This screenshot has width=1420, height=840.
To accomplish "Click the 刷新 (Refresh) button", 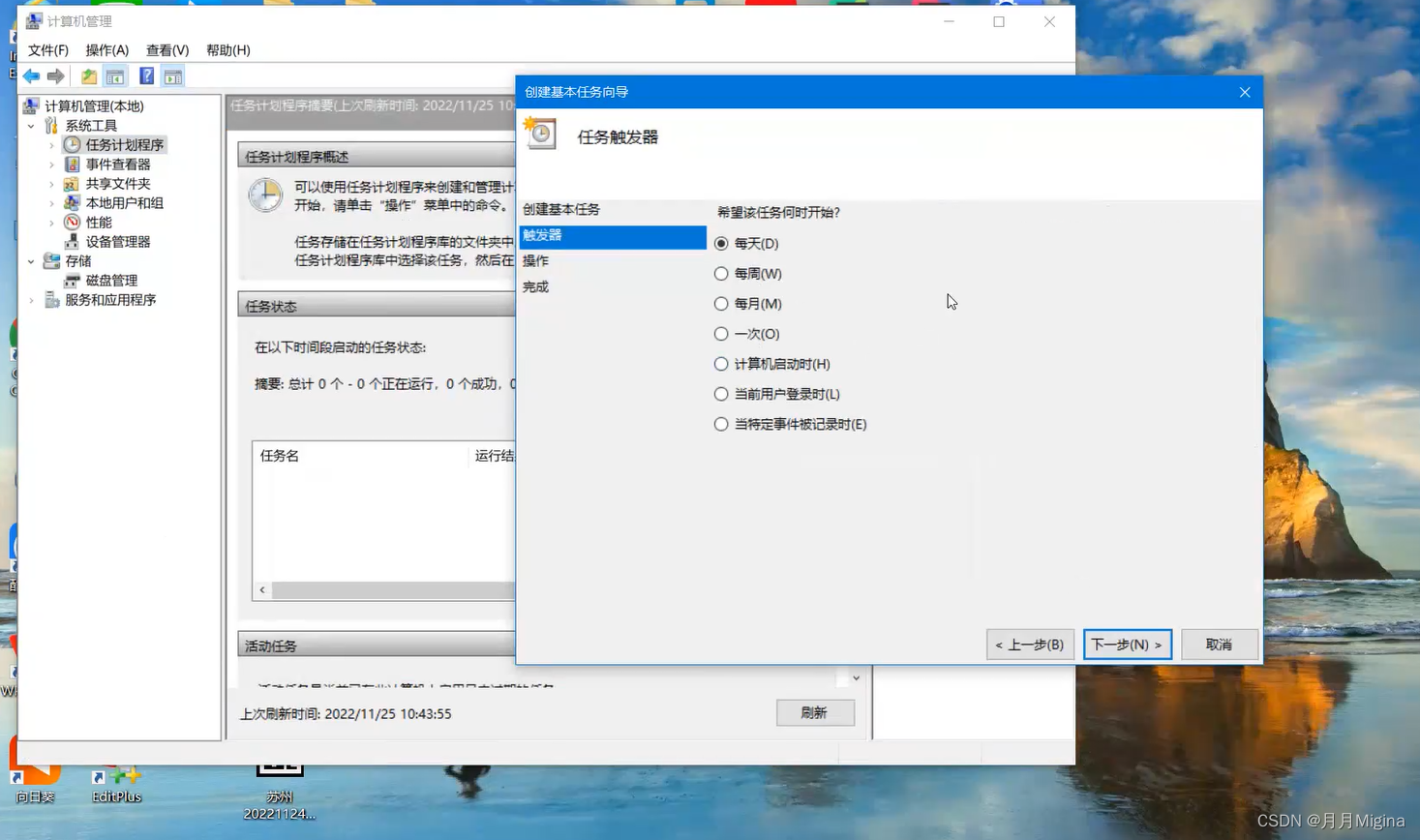I will [814, 712].
